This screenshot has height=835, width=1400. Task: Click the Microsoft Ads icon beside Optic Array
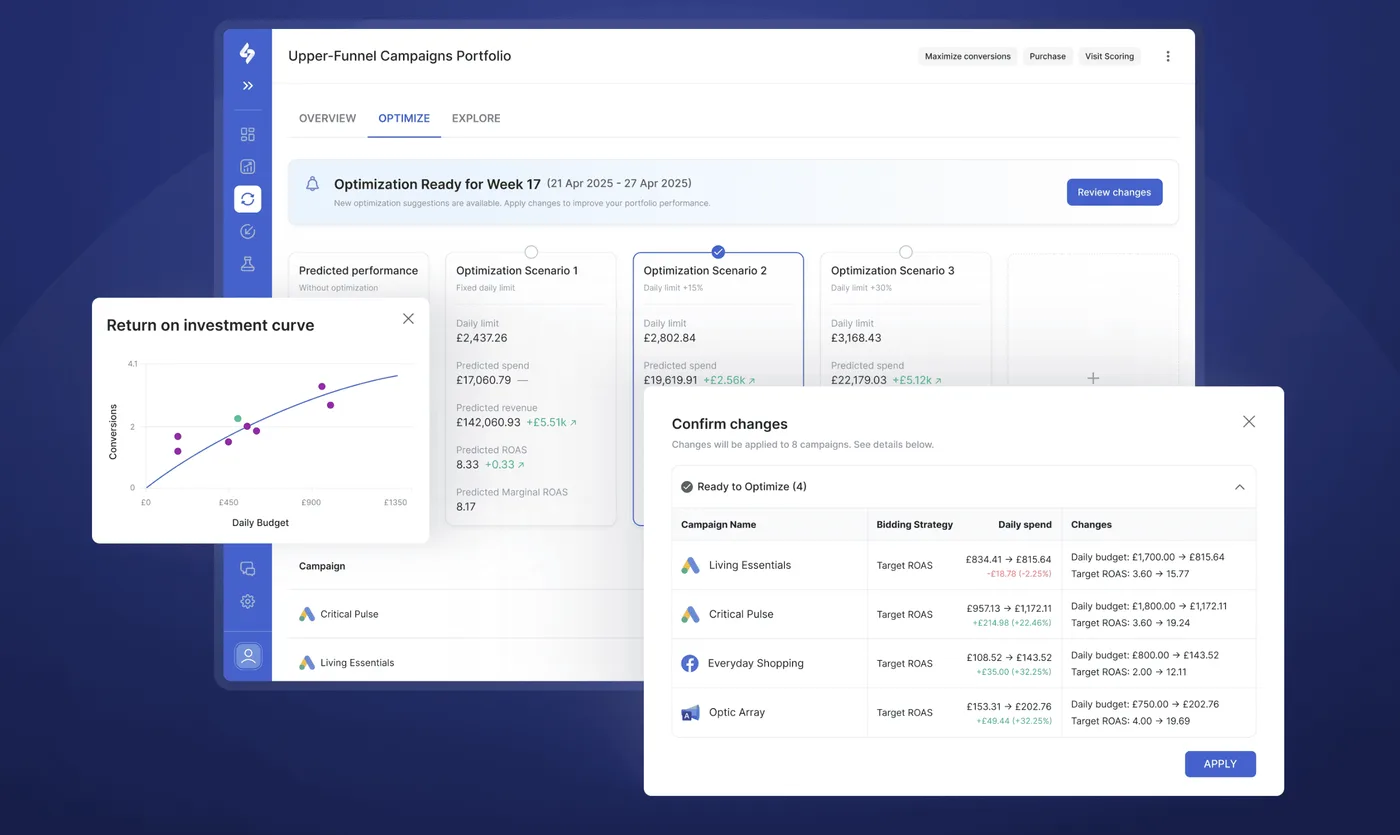tap(690, 712)
